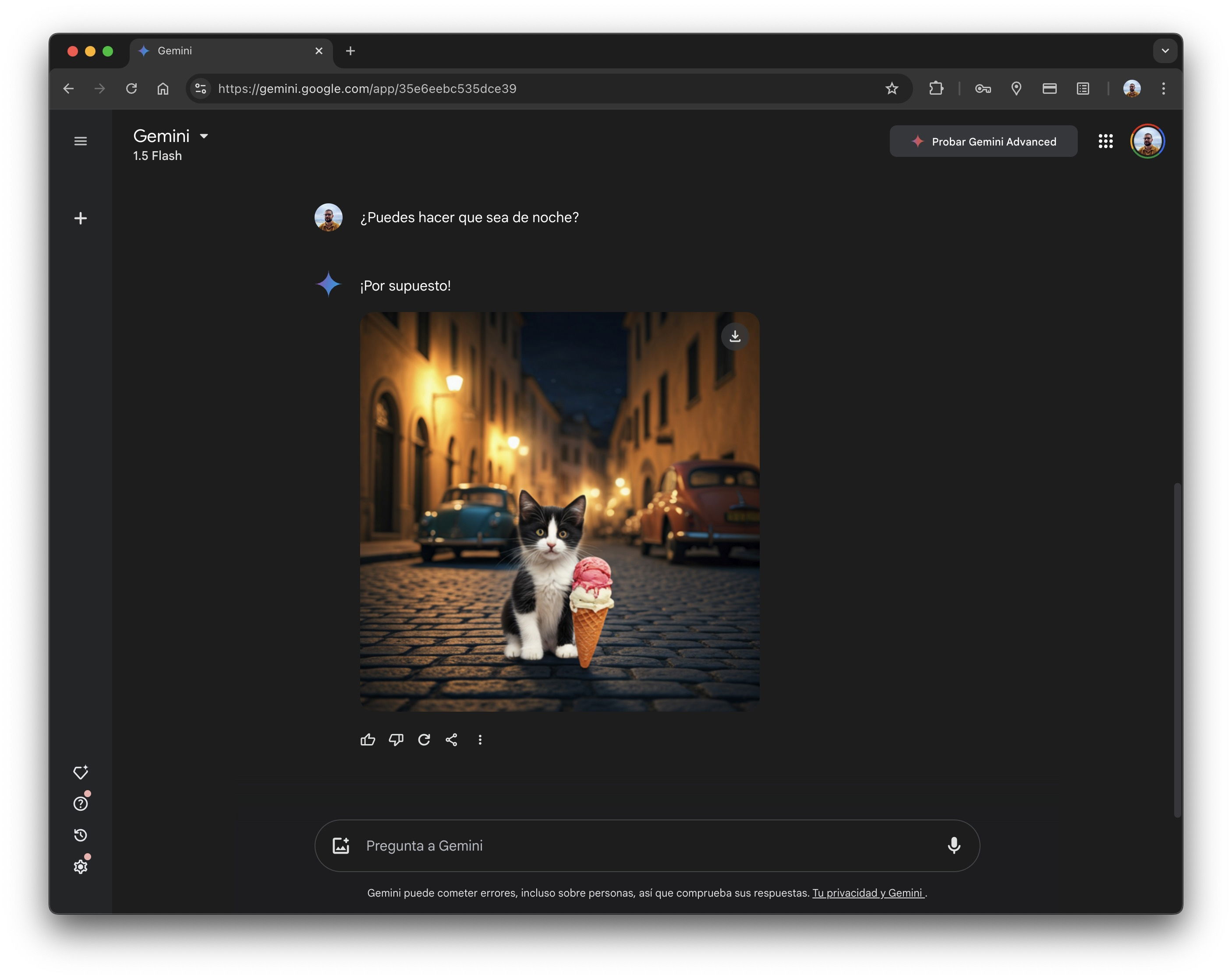Give the response a thumbs down
The image size is (1232, 979).
pyautogui.click(x=396, y=740)
